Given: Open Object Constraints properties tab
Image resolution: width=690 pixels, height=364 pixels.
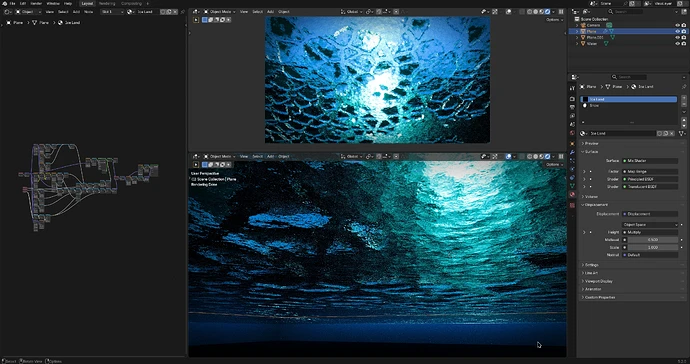Looking at the screenshot, I should click(572, 178).
